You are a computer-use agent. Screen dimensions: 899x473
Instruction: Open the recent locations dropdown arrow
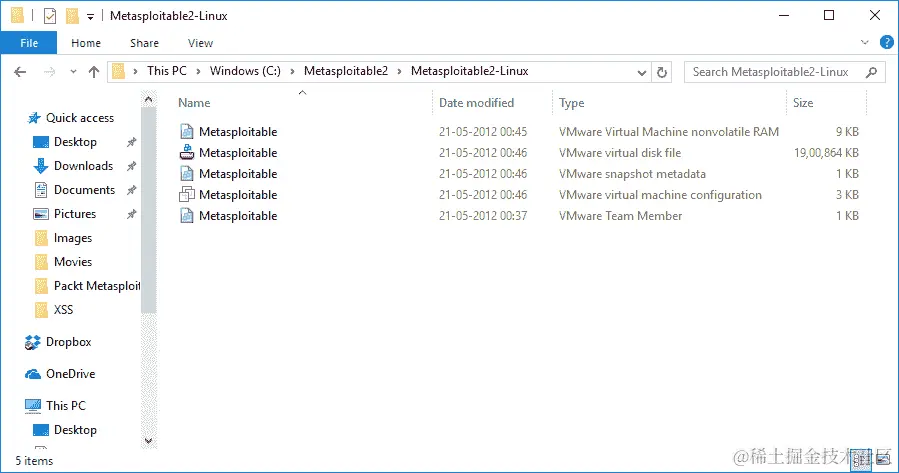click(73, 72)
